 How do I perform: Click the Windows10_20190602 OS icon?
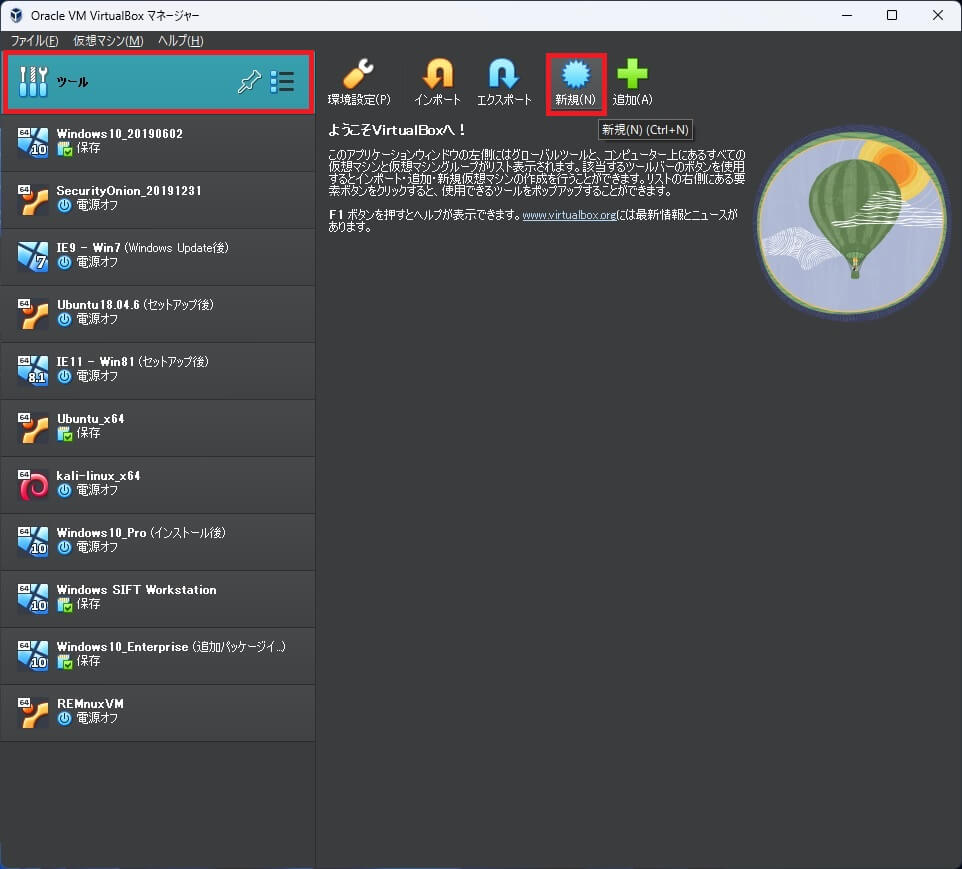(33, 142)
